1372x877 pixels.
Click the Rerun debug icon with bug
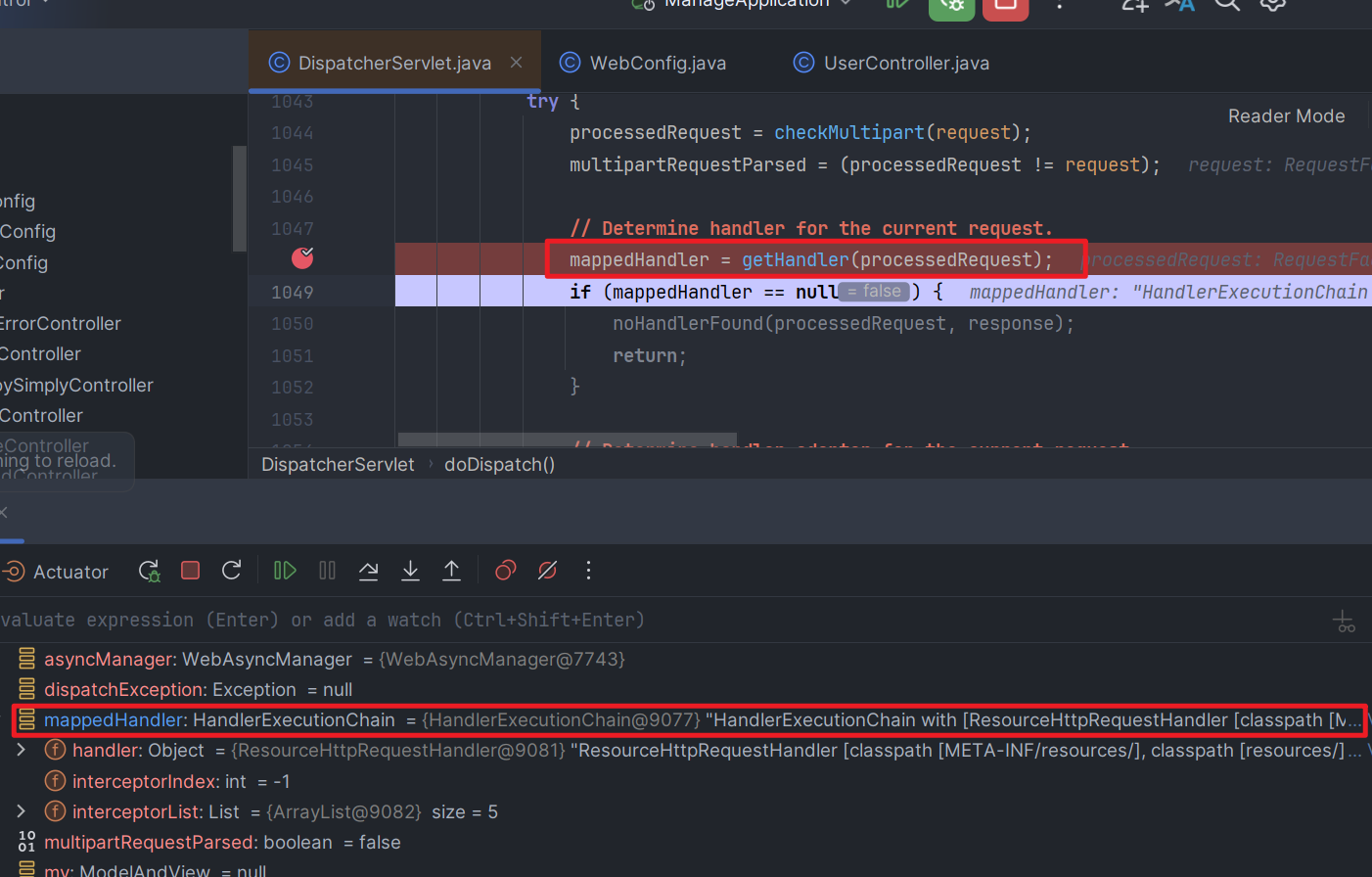point(149,571)
